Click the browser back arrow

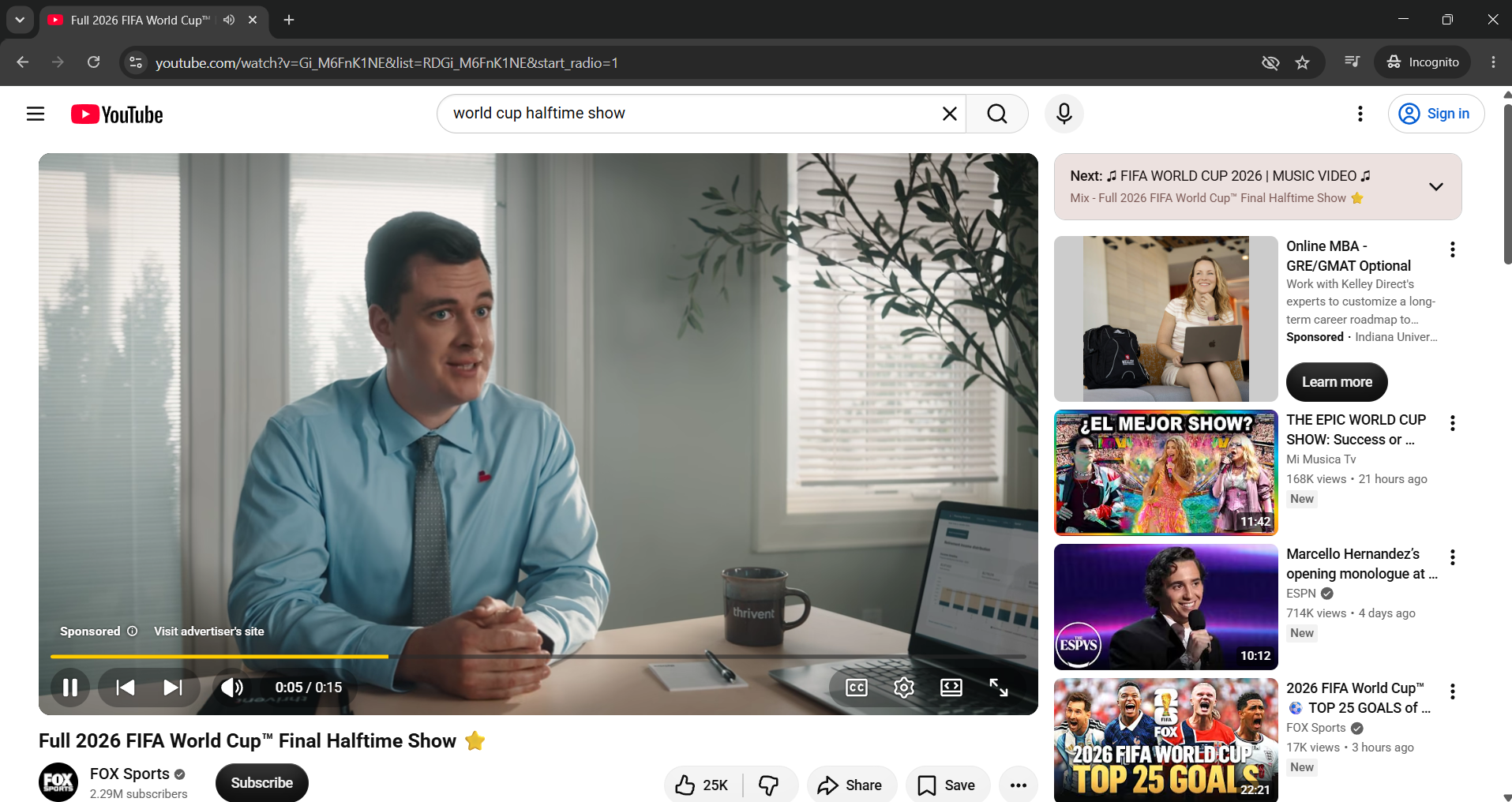pos(22,62)
